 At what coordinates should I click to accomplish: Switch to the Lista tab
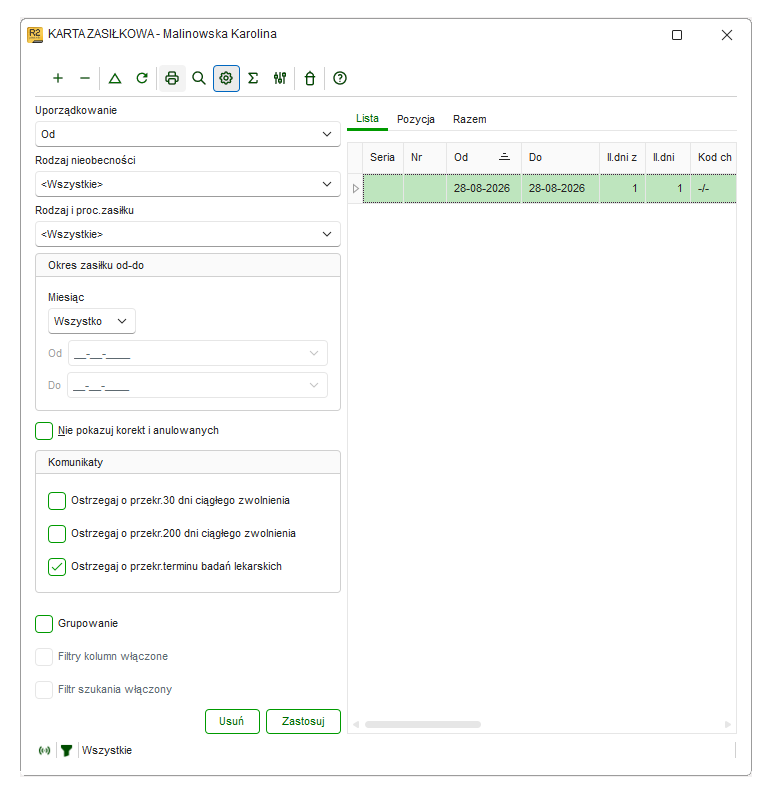point(367,118)
